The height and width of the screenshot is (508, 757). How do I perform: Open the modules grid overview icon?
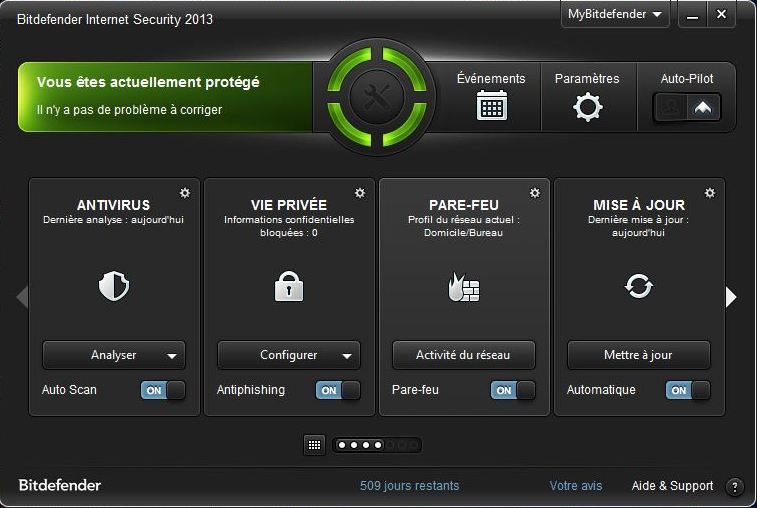click(x=314, y=445)
